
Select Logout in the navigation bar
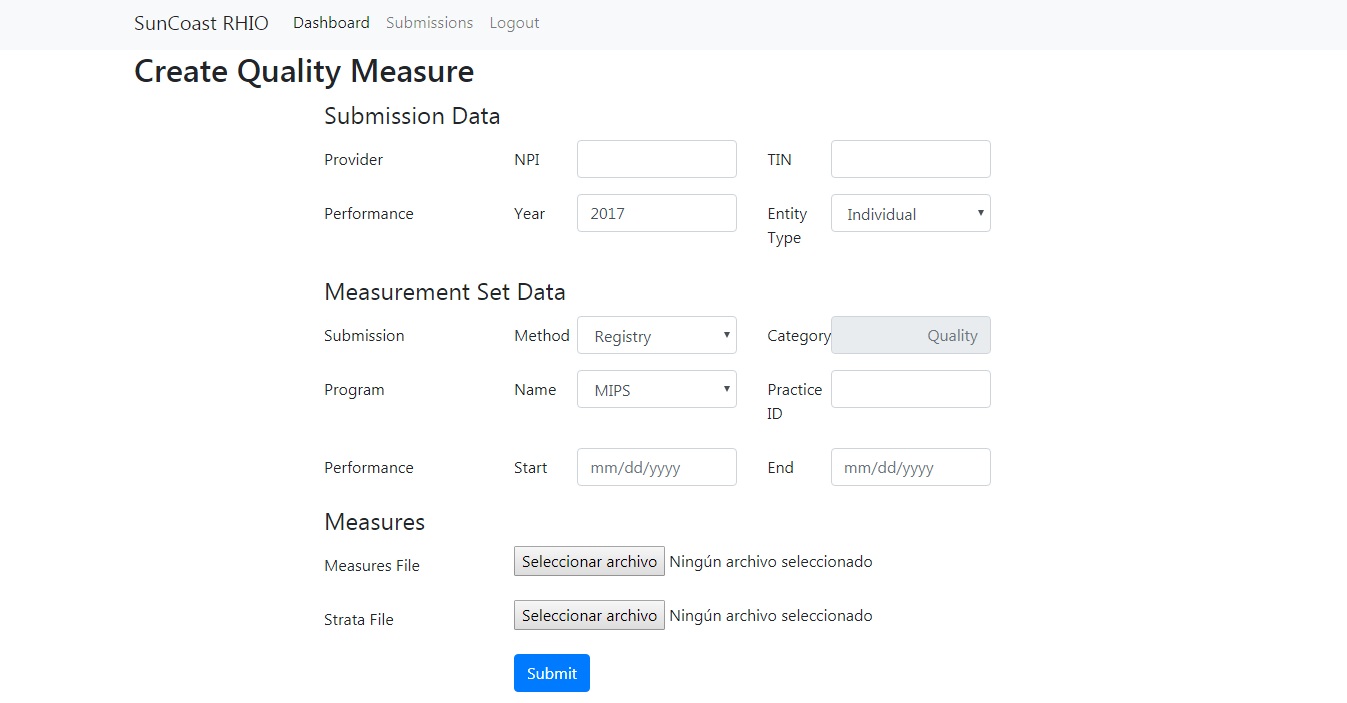coord(514,22)
